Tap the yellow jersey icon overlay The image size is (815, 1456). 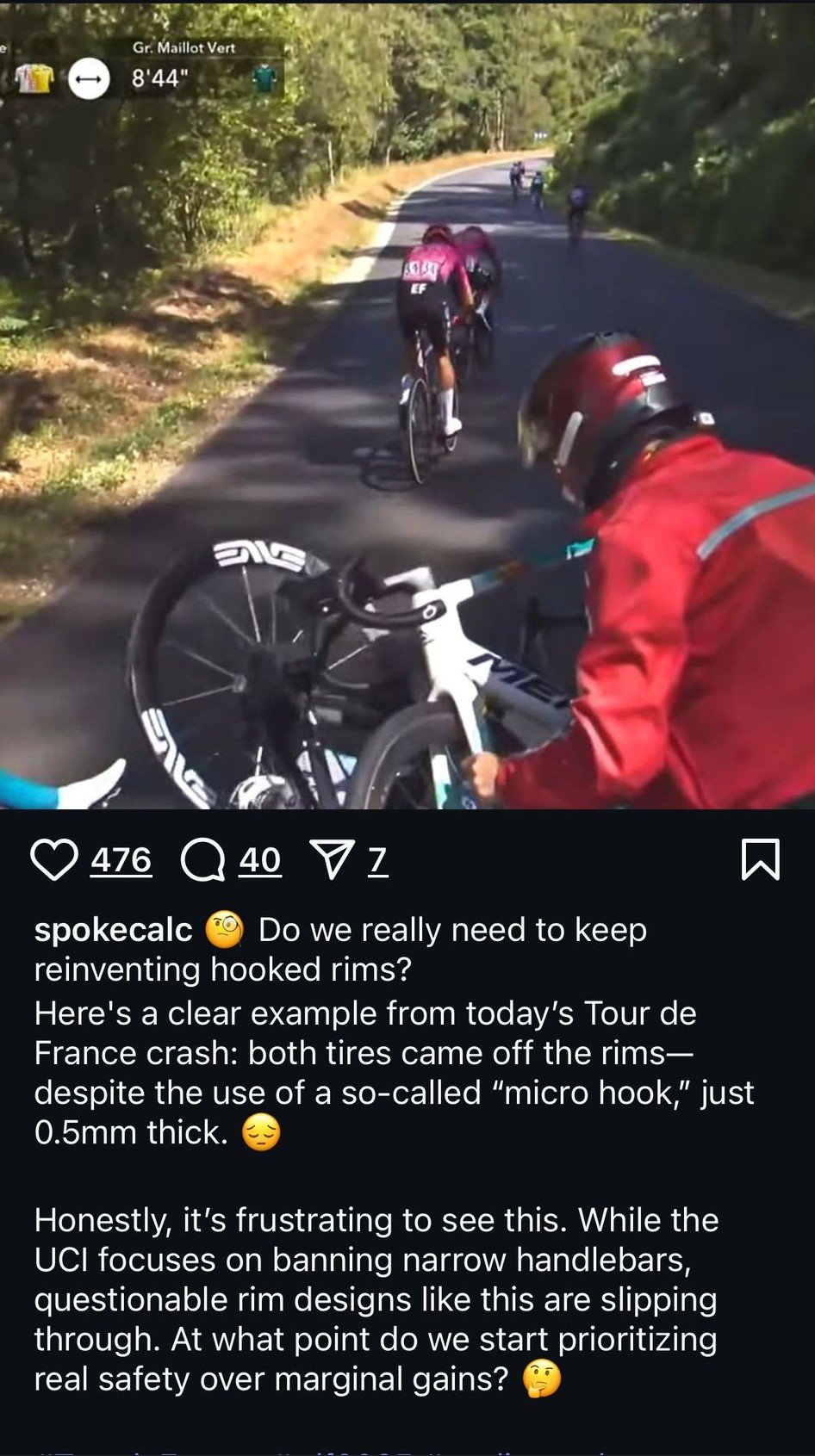(34, 79)
